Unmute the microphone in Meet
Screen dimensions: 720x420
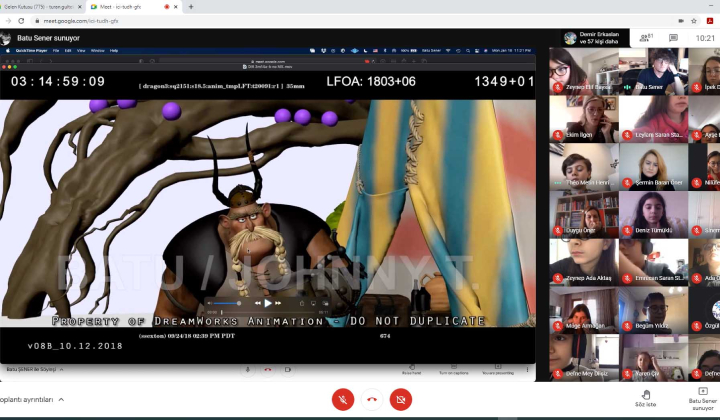pos(343,399)
